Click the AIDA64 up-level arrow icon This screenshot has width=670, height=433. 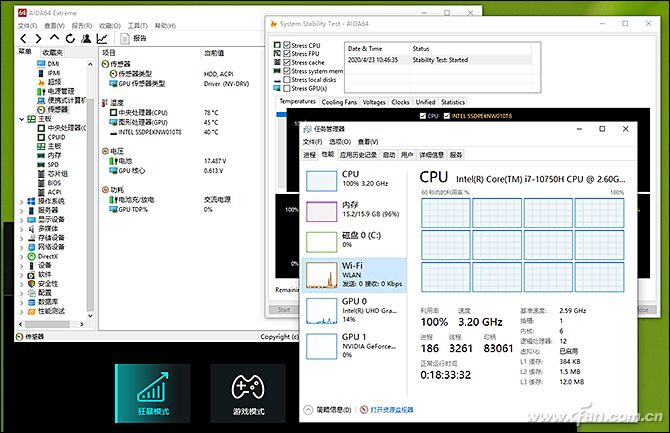(x=54, y=38)
